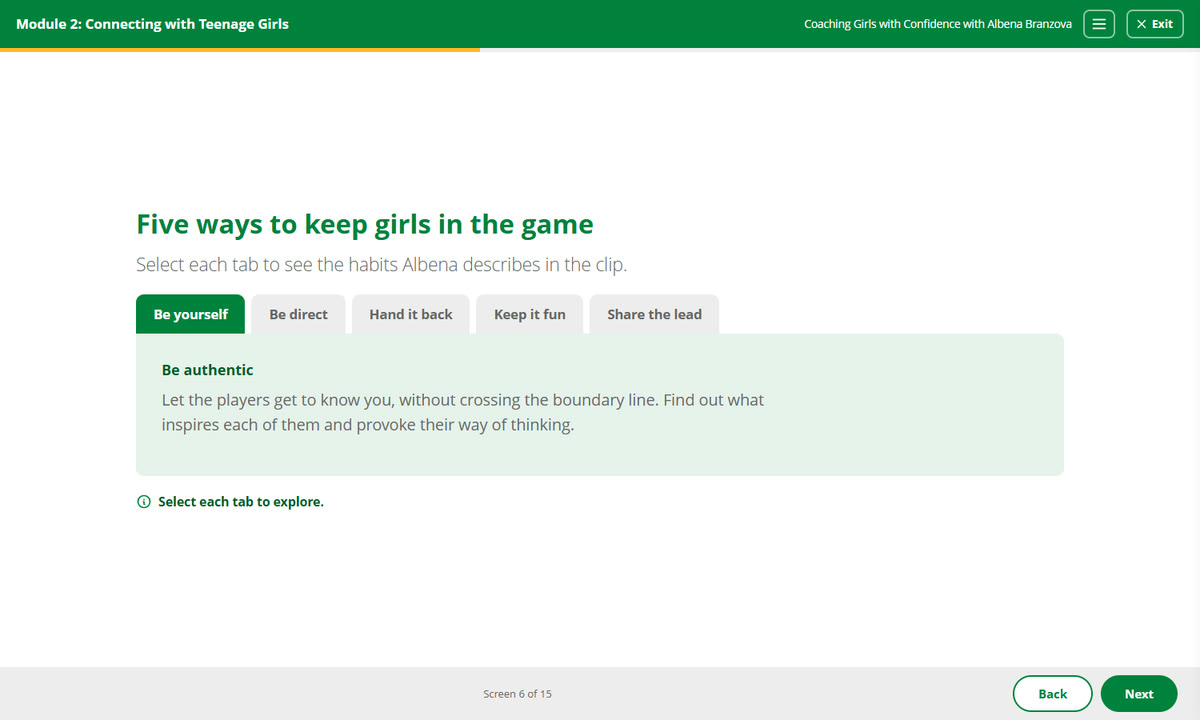
Task: Click the Five ways to keep girls in the game heading
Action: [x=365, y=224]
